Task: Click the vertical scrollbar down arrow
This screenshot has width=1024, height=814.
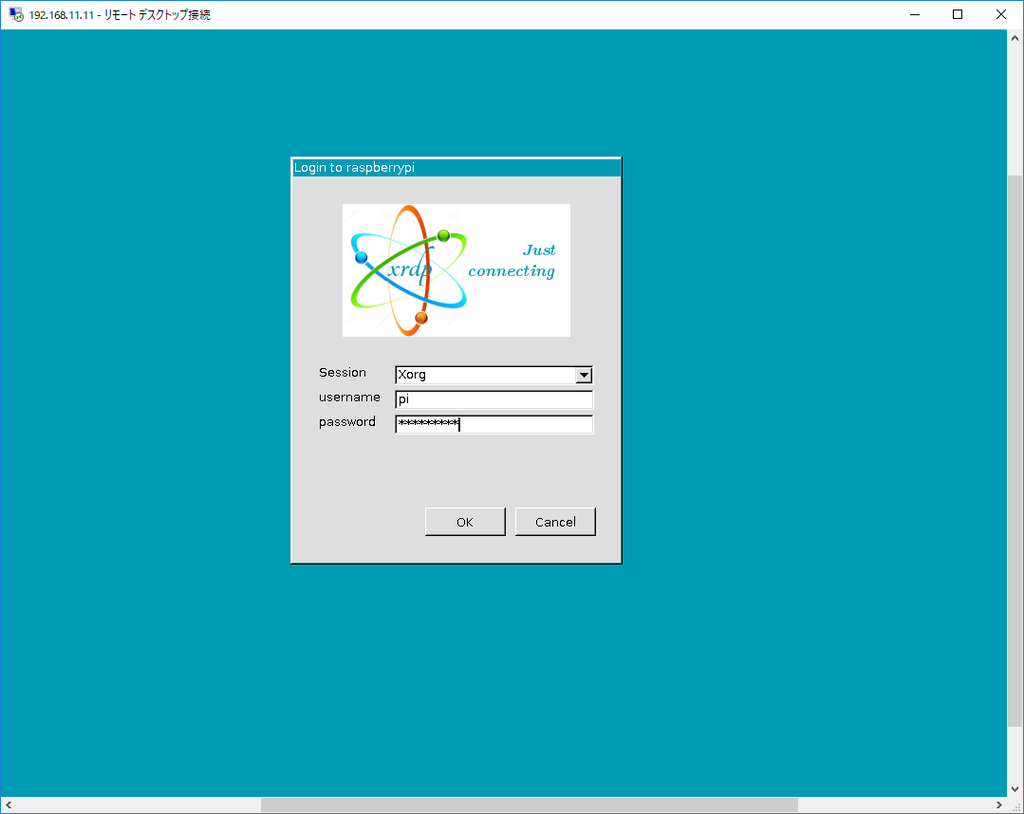Action: [x=1015, y=789]
